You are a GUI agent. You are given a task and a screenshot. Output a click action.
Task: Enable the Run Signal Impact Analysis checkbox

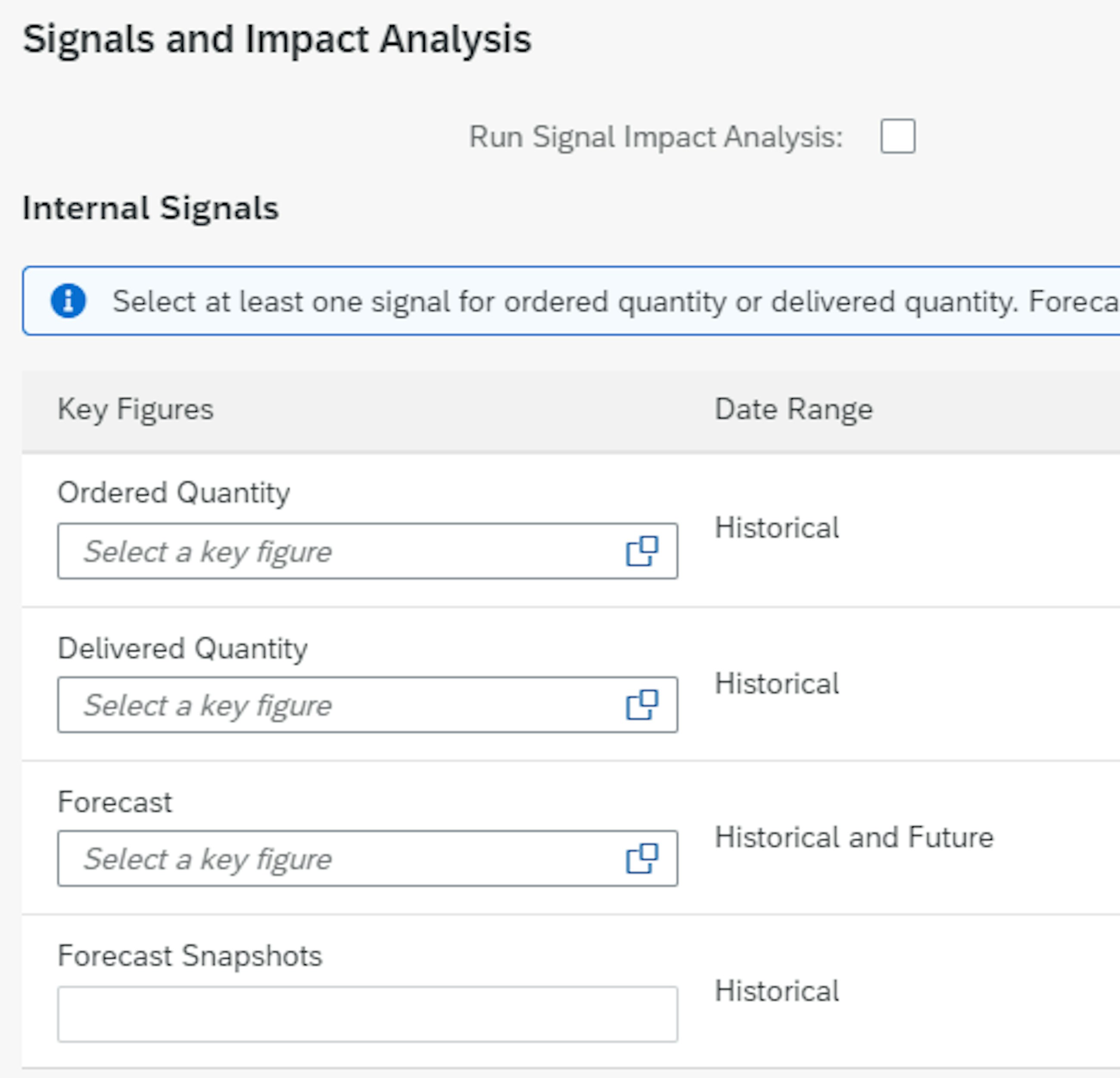(x=897, y=136)
